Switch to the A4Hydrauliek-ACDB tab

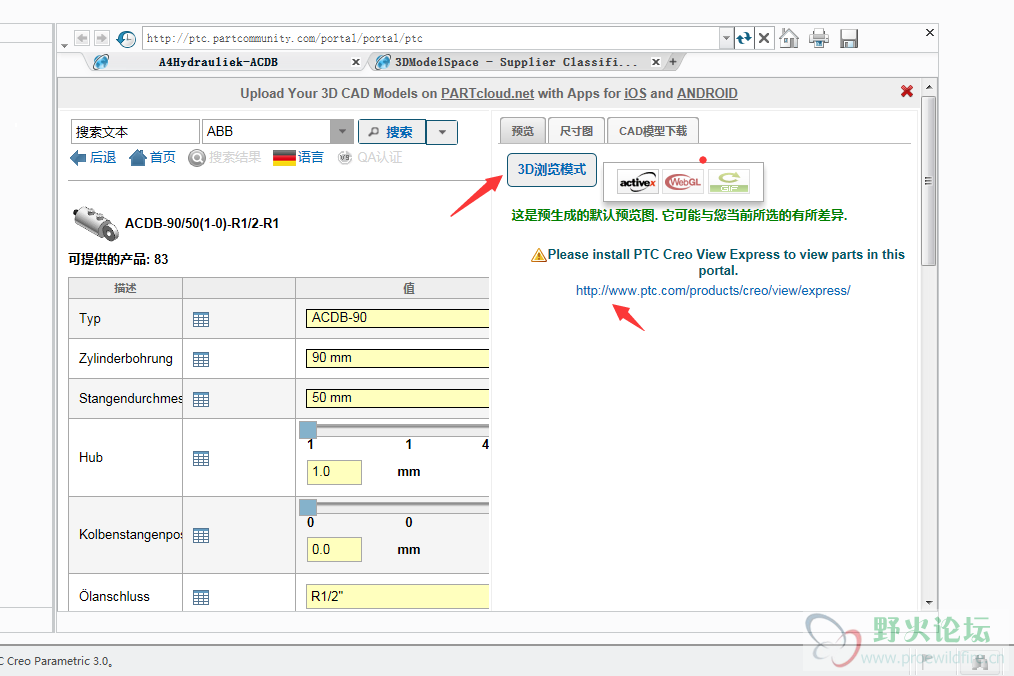point(218,62)
